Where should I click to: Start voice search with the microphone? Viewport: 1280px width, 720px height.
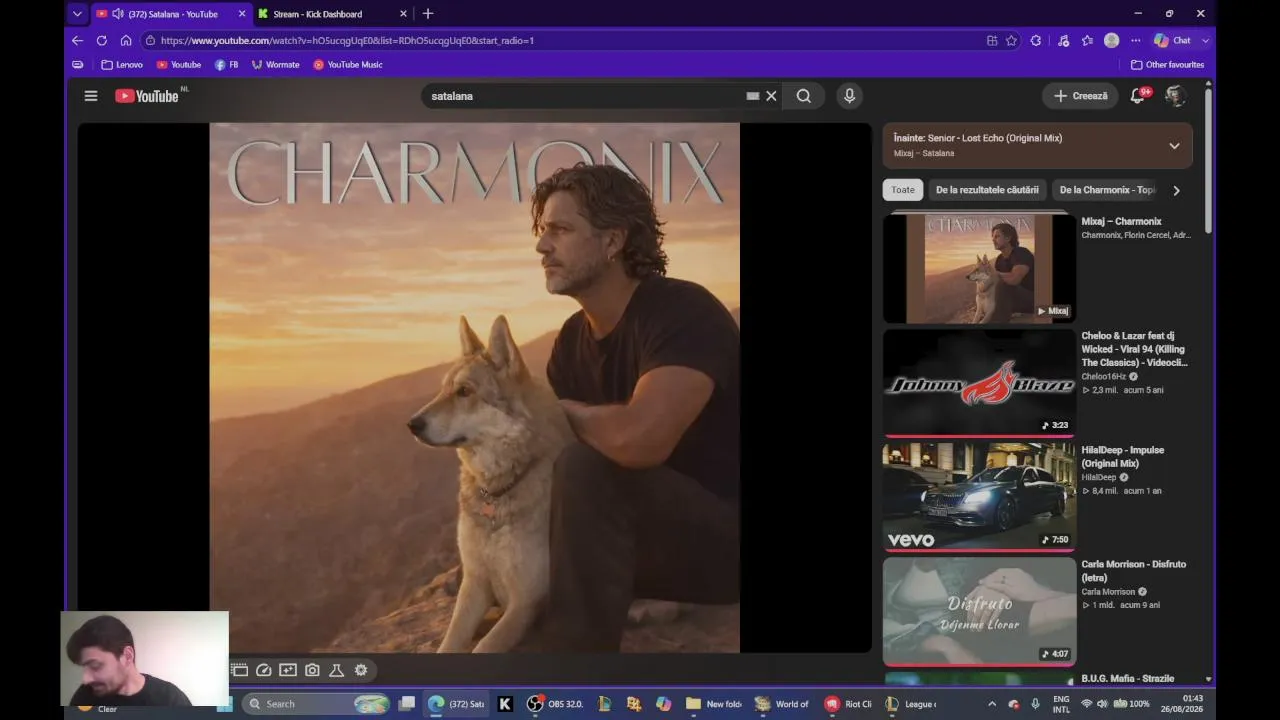tap(849, 96)
